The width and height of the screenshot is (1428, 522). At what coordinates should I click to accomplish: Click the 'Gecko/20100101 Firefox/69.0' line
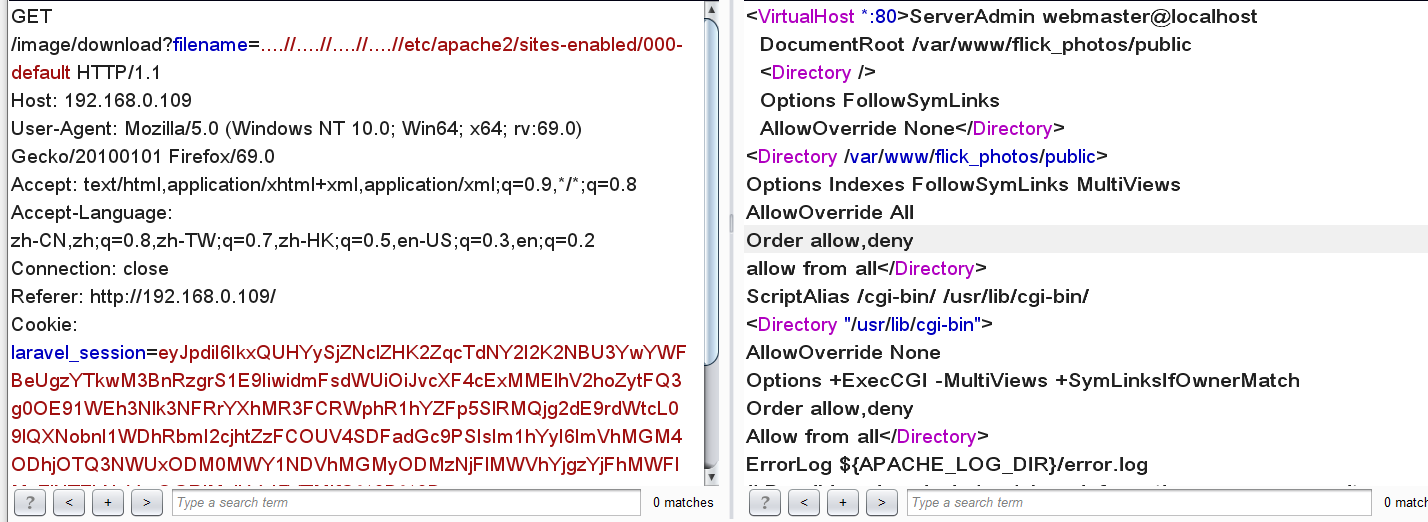[x=143, y=156]
